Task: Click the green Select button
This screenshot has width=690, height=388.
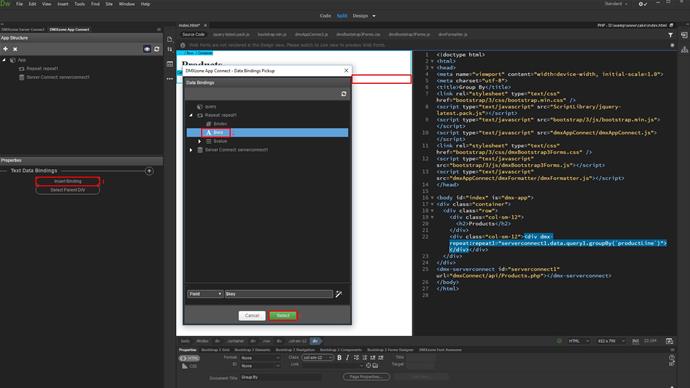Action: coord(283,315)
